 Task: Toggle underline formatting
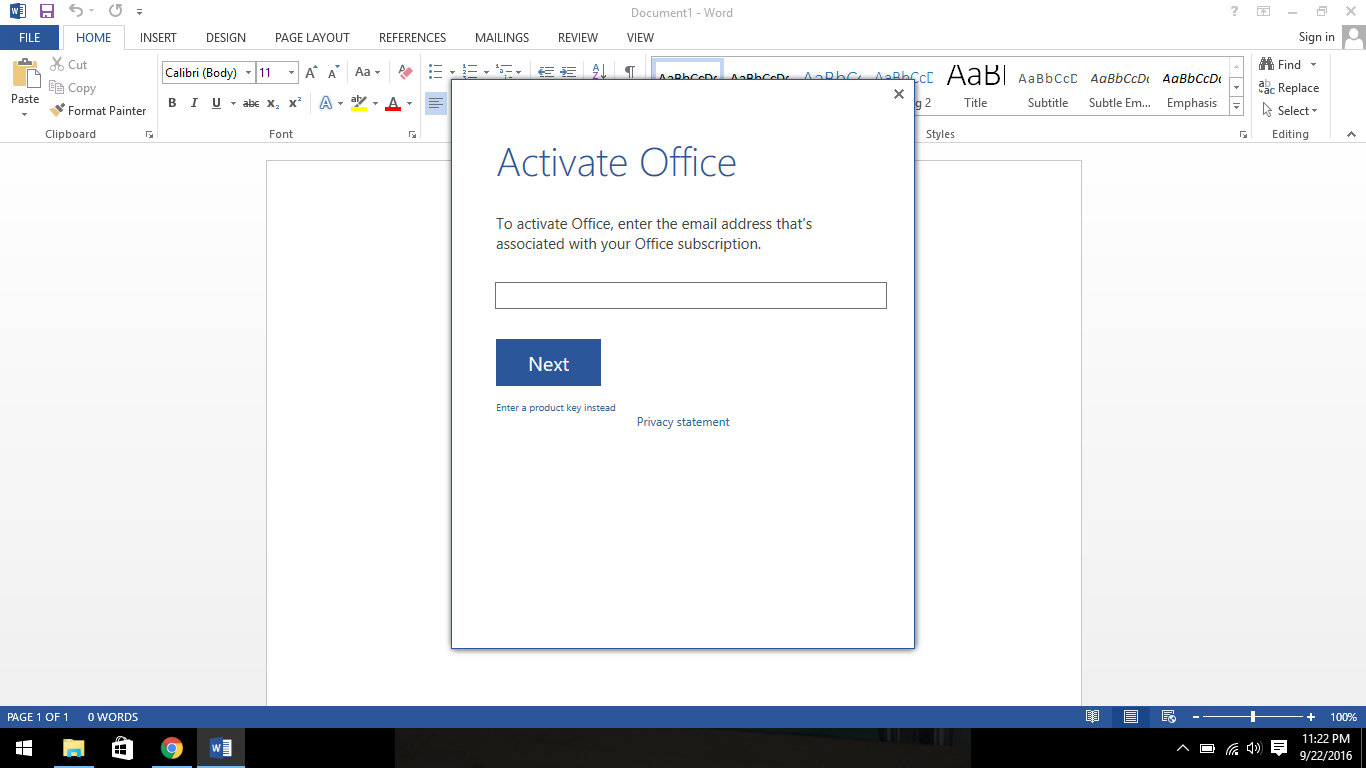(x=216, y=103)
